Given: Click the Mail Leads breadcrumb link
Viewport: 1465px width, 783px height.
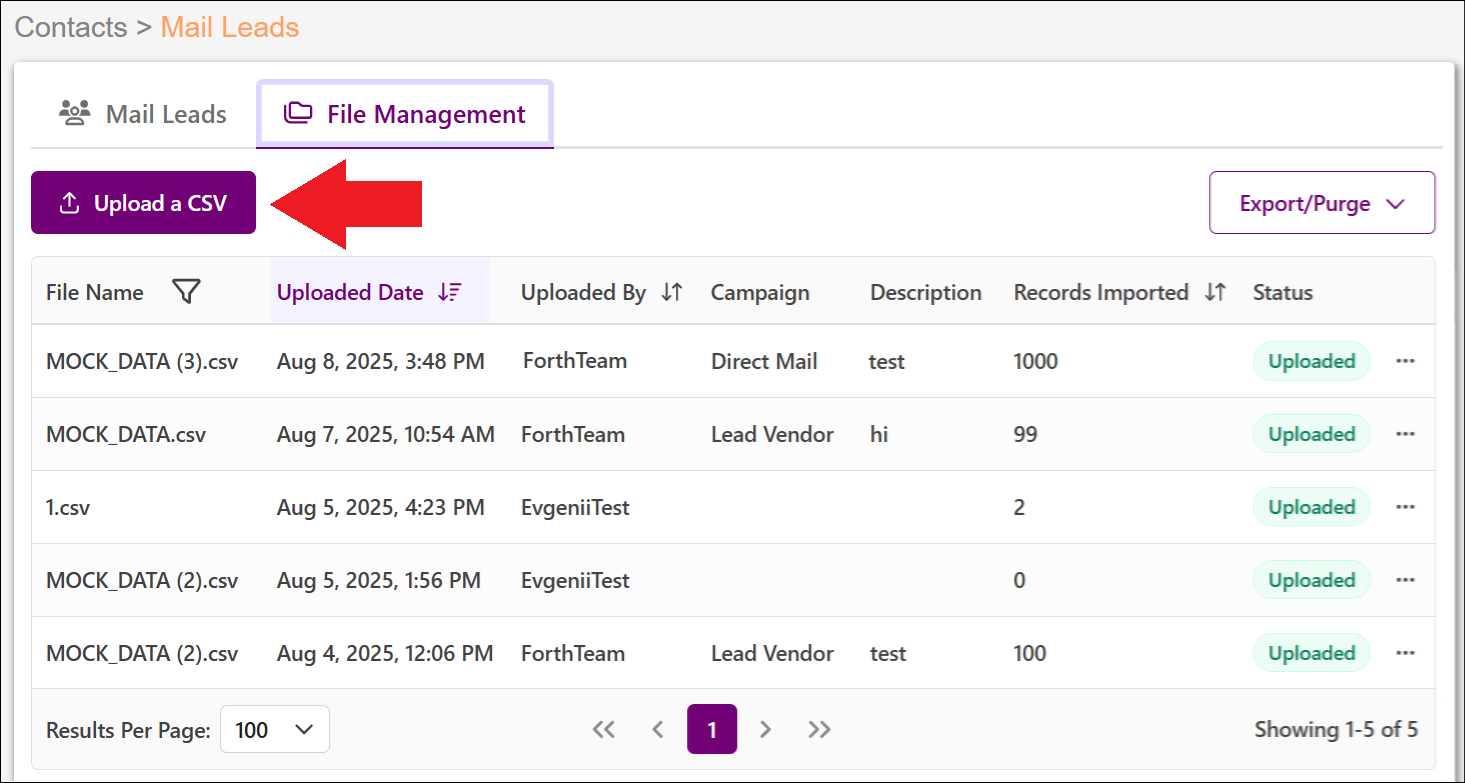Looking at the screenshot, I should click(x=230, y=27).
